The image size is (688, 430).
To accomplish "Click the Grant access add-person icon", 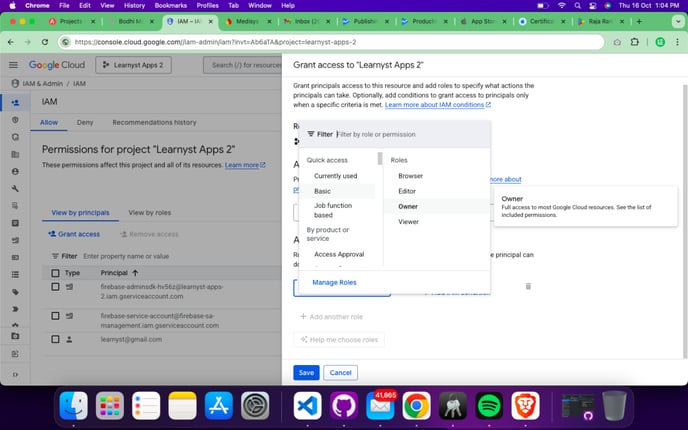I will (x=53, y=234).
